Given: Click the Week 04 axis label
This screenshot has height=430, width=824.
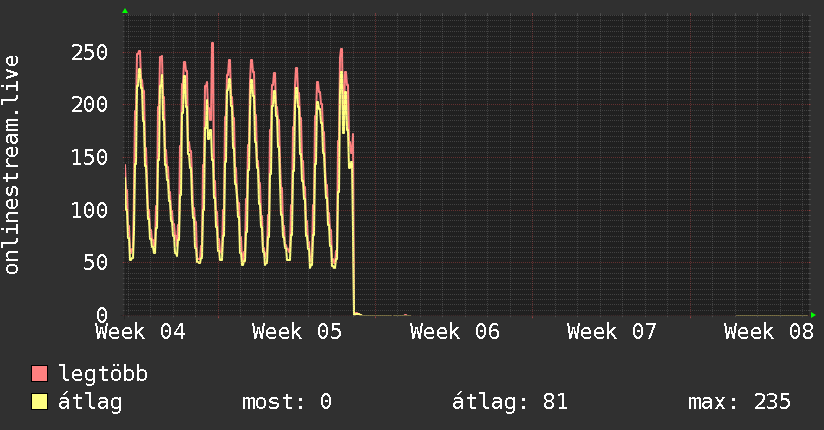Looking at the screenshot, I should pos(140,331).
